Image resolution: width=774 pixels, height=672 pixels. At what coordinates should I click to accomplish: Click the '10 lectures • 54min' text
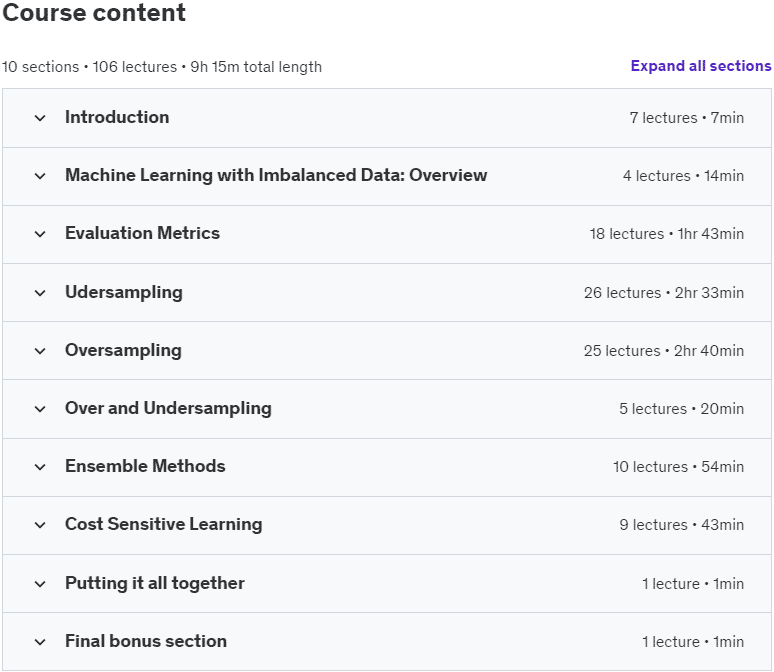678,467
